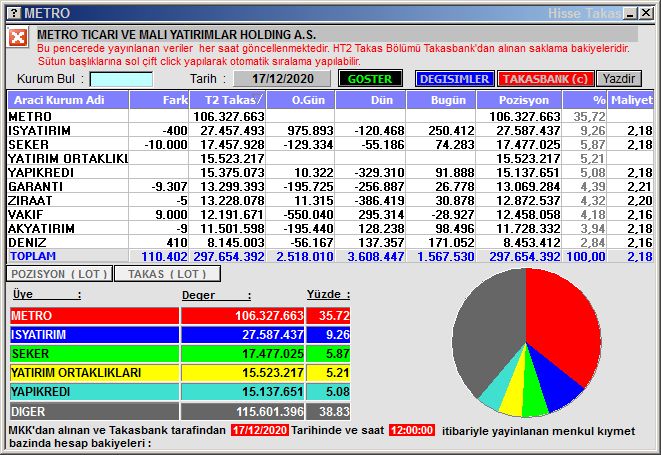Sort by Maliyet column header
Viewport: 661px width, 455px height.
[x=631, y=100]
